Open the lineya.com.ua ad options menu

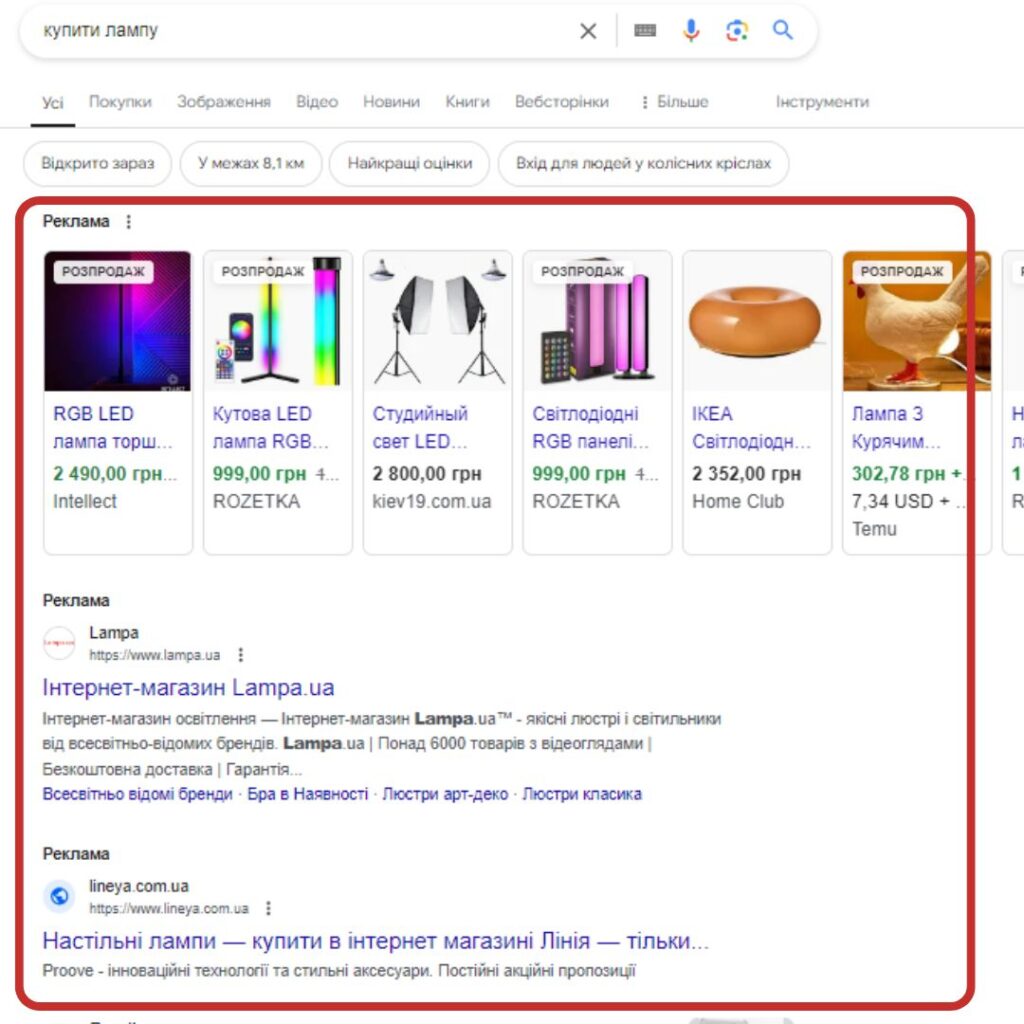tap(267, 910)
